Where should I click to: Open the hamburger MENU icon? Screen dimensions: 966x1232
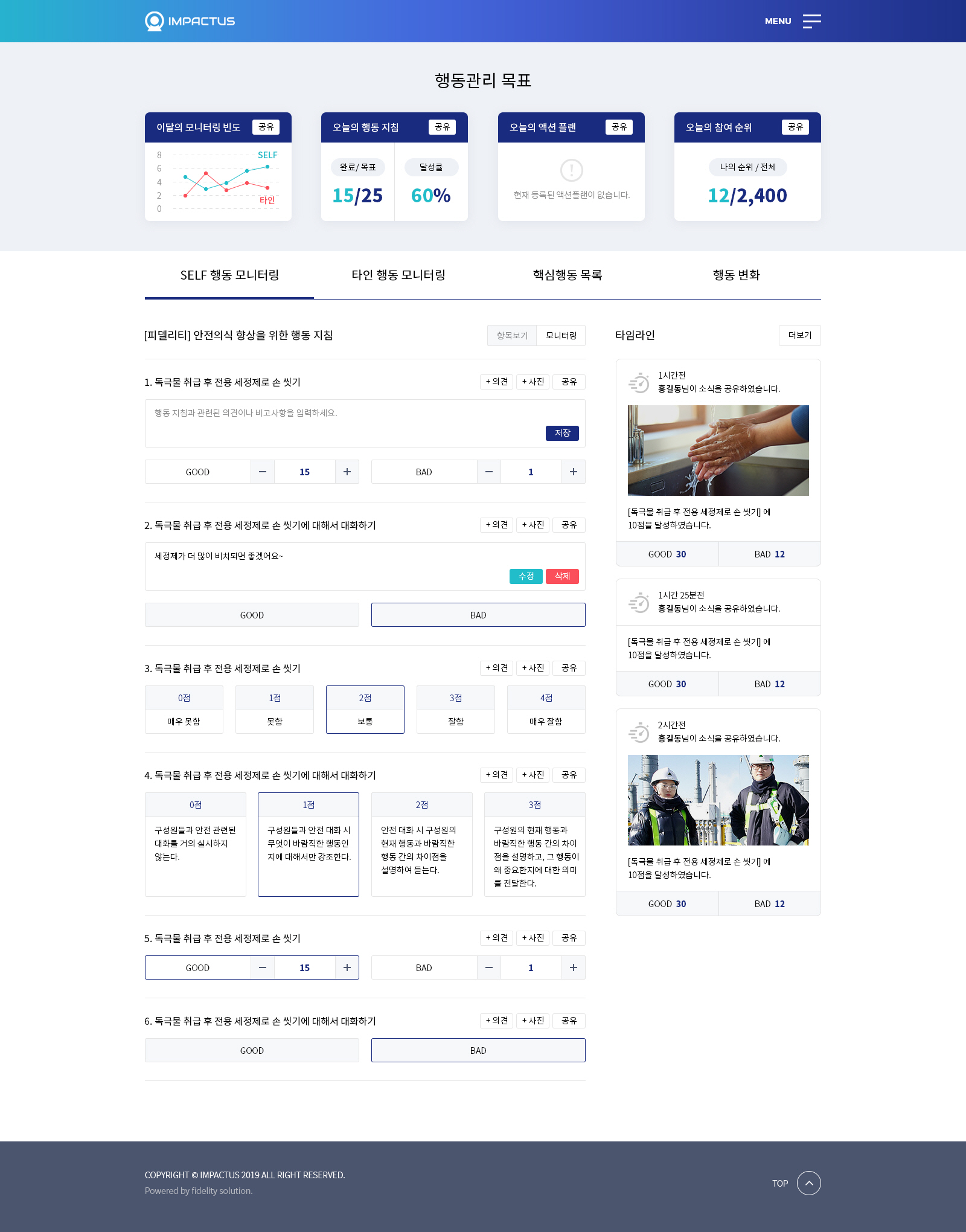pos(811,21)
